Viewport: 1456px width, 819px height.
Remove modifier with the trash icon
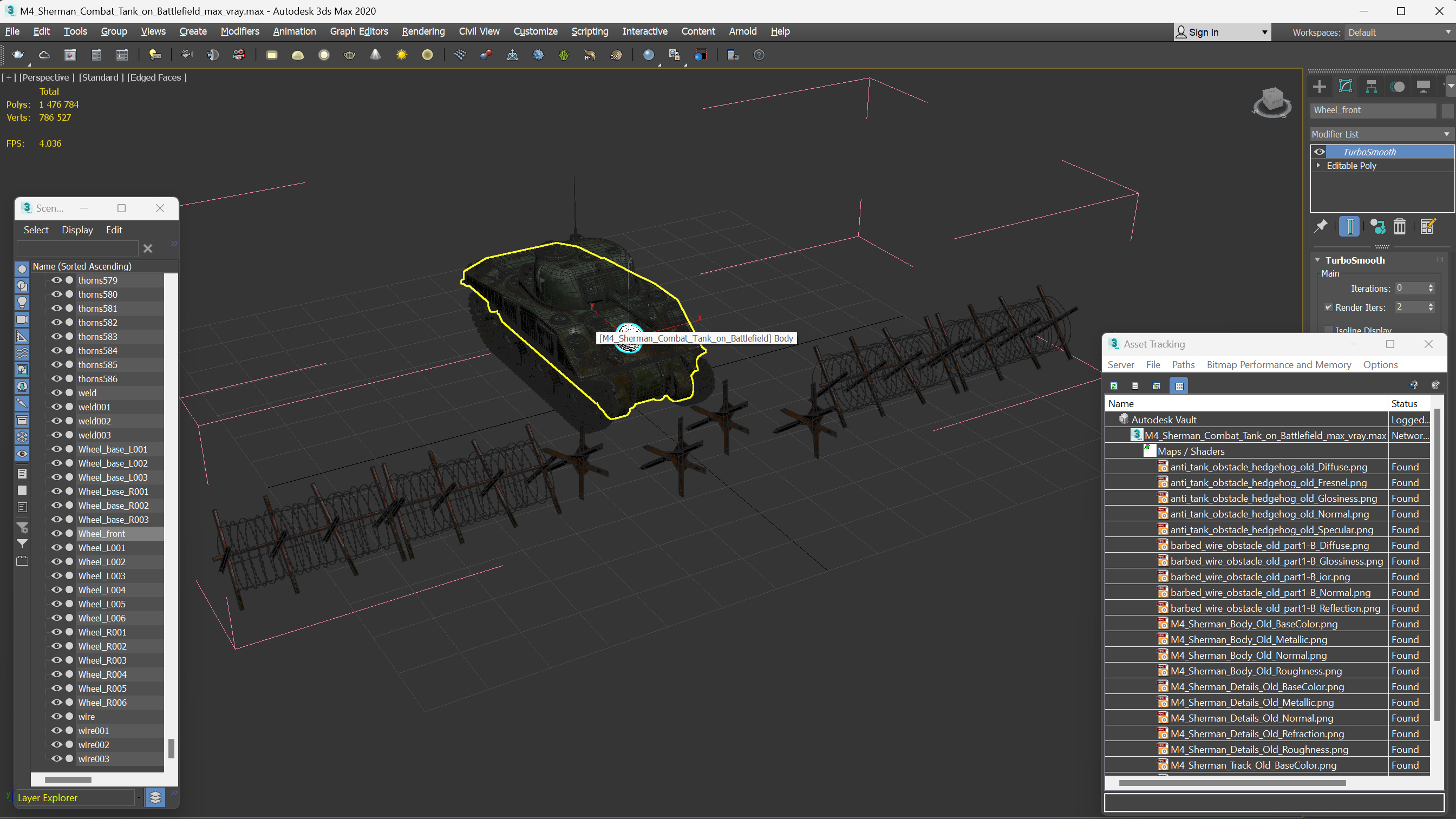tap(1400, 227)
